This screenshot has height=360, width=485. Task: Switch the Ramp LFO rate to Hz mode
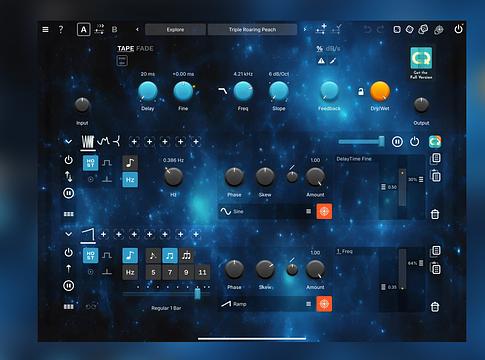[x=130, y=272]
